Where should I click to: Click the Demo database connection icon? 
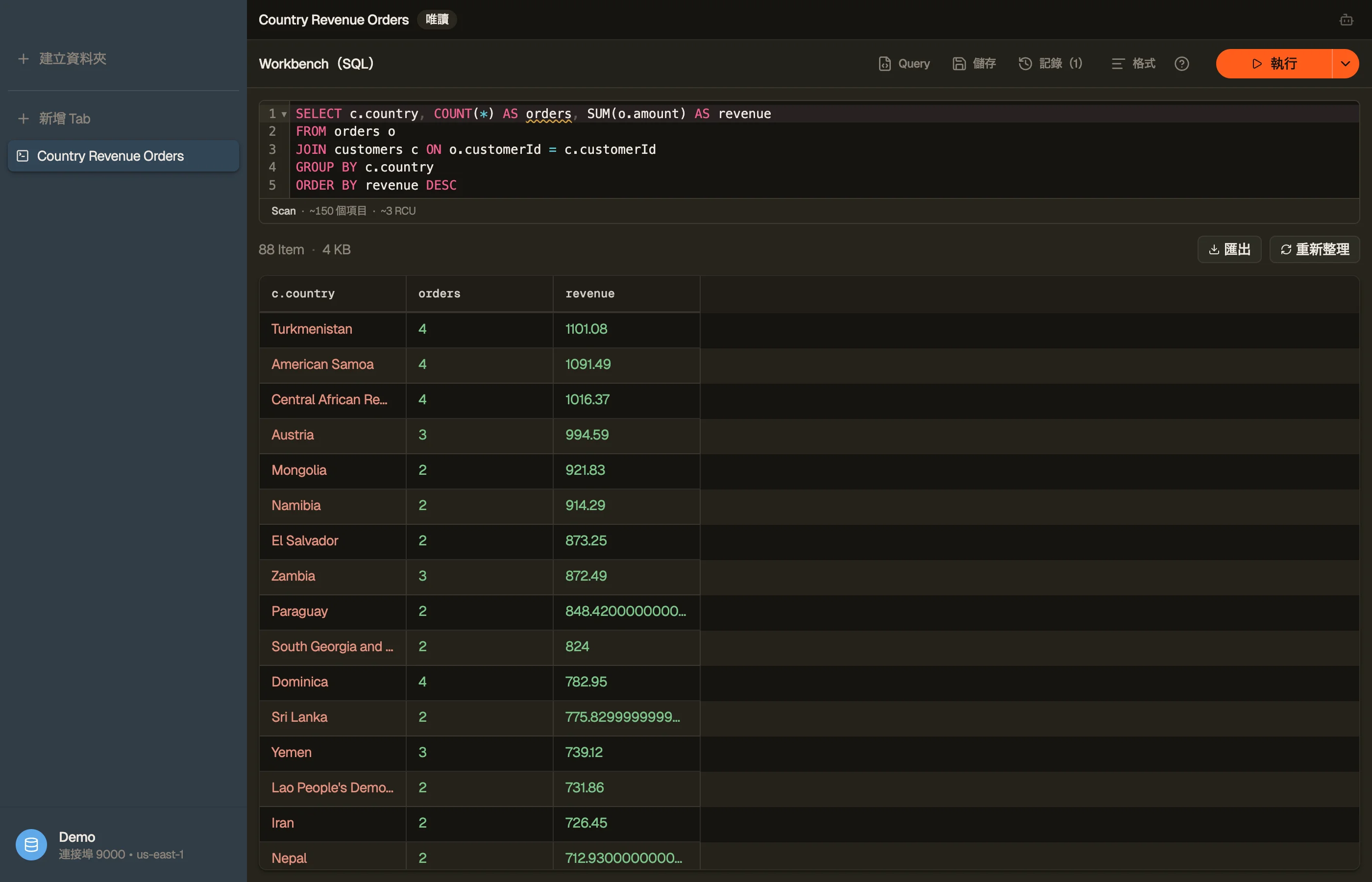pos(31,844)
